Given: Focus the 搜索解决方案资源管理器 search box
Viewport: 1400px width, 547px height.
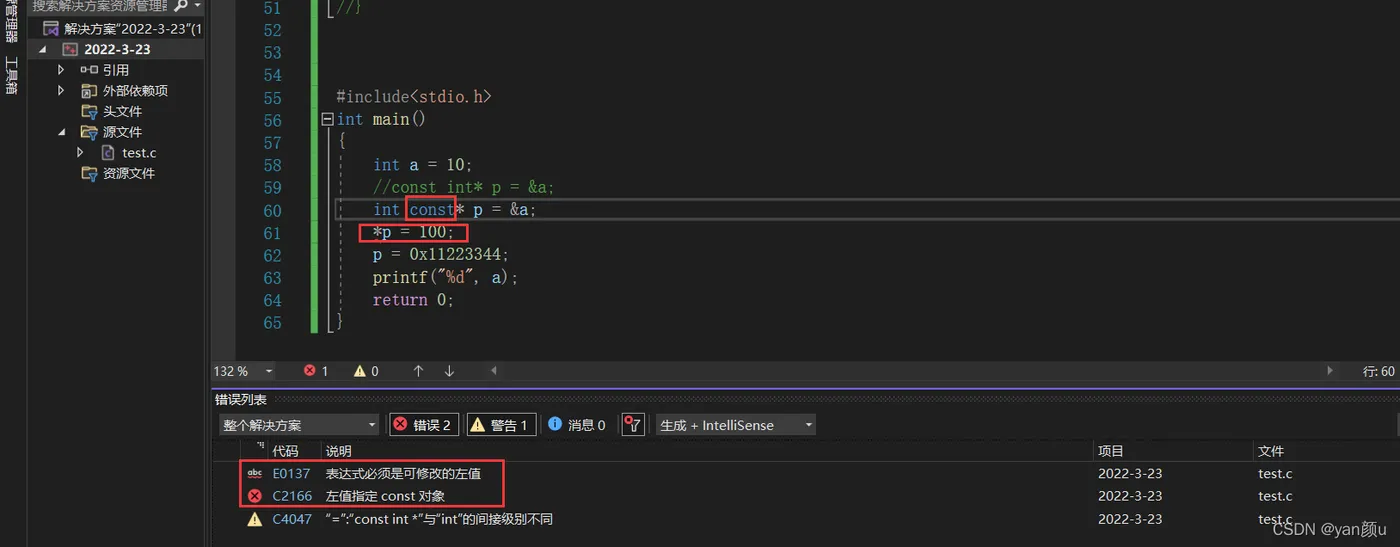Looking at the screenshot, I should 100,6.
